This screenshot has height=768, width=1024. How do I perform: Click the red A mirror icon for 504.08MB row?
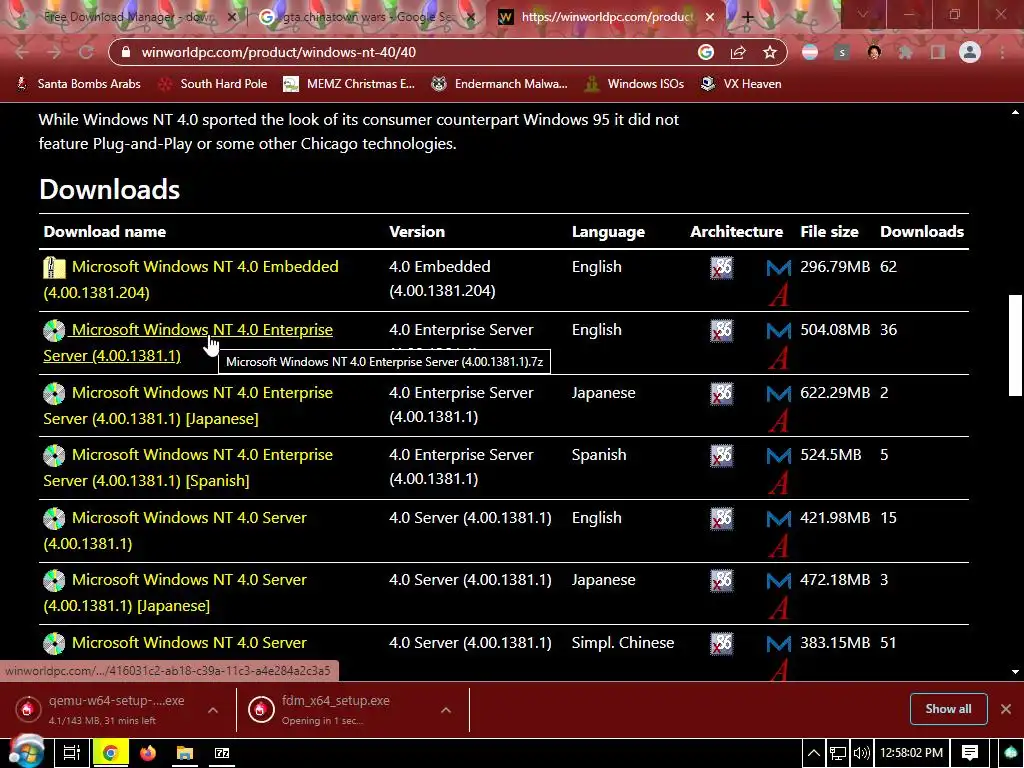[778, 358]
